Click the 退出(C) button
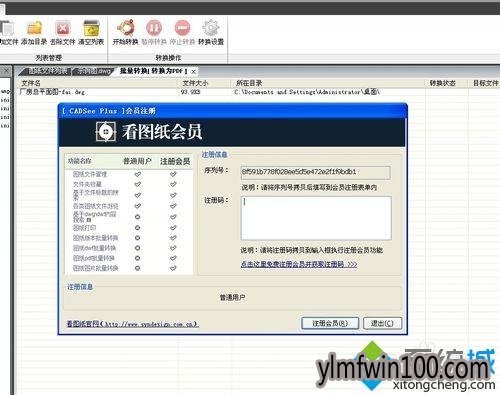The height and width of the screenshot is (395, 500). pyautogui.click(x=382, y=323)
